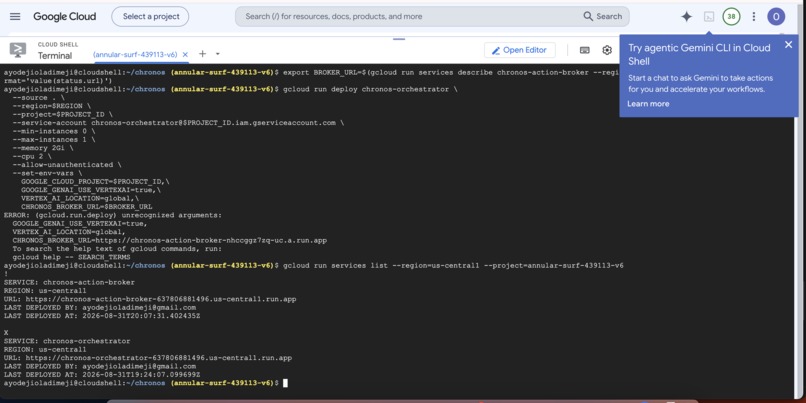Open the Google Cloud navigation hamburger menu
Viewport: 806px width, 403px height.
pos(15,16)
